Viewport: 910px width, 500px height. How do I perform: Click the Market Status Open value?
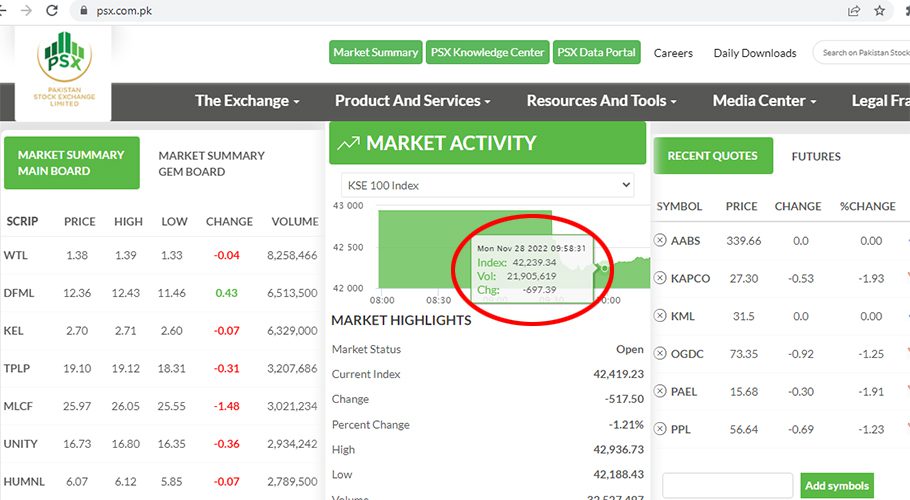[630, 349]
